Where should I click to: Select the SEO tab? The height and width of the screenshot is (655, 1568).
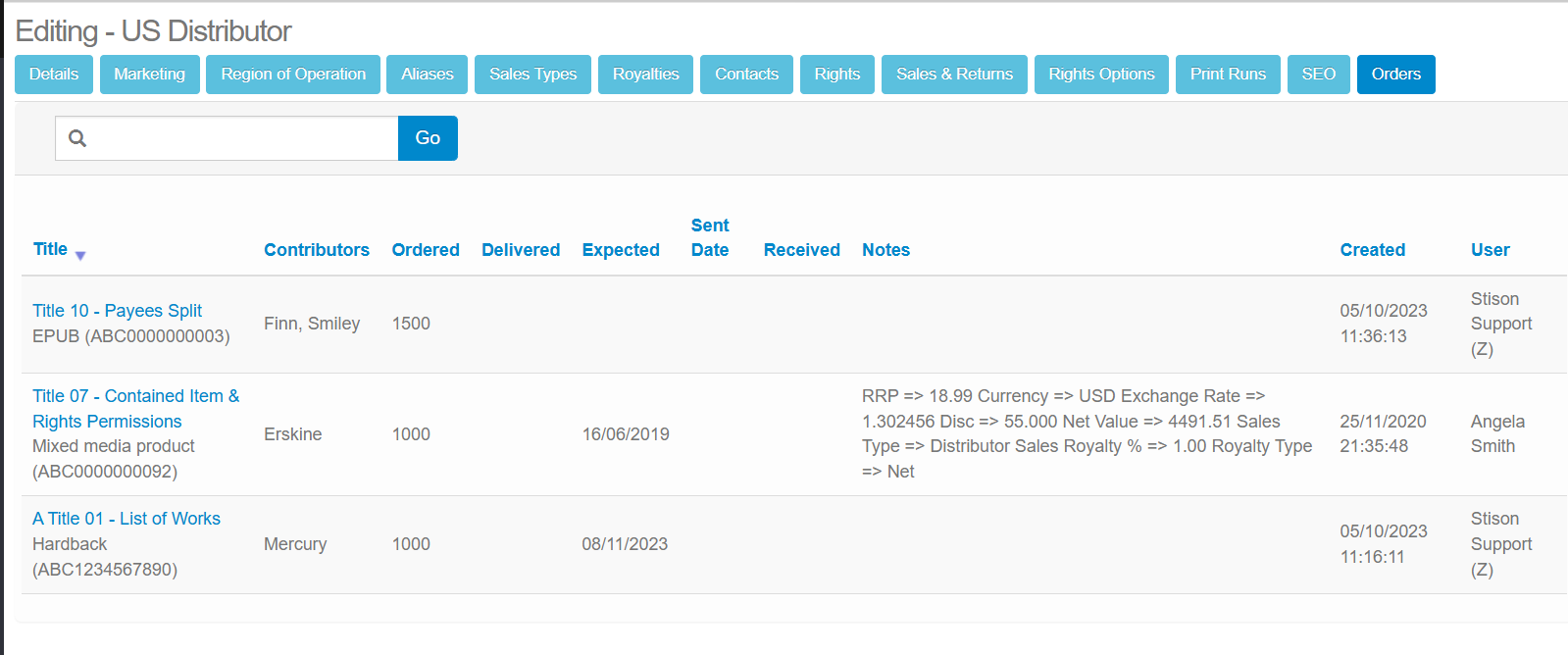click(x=1318, y=75)
